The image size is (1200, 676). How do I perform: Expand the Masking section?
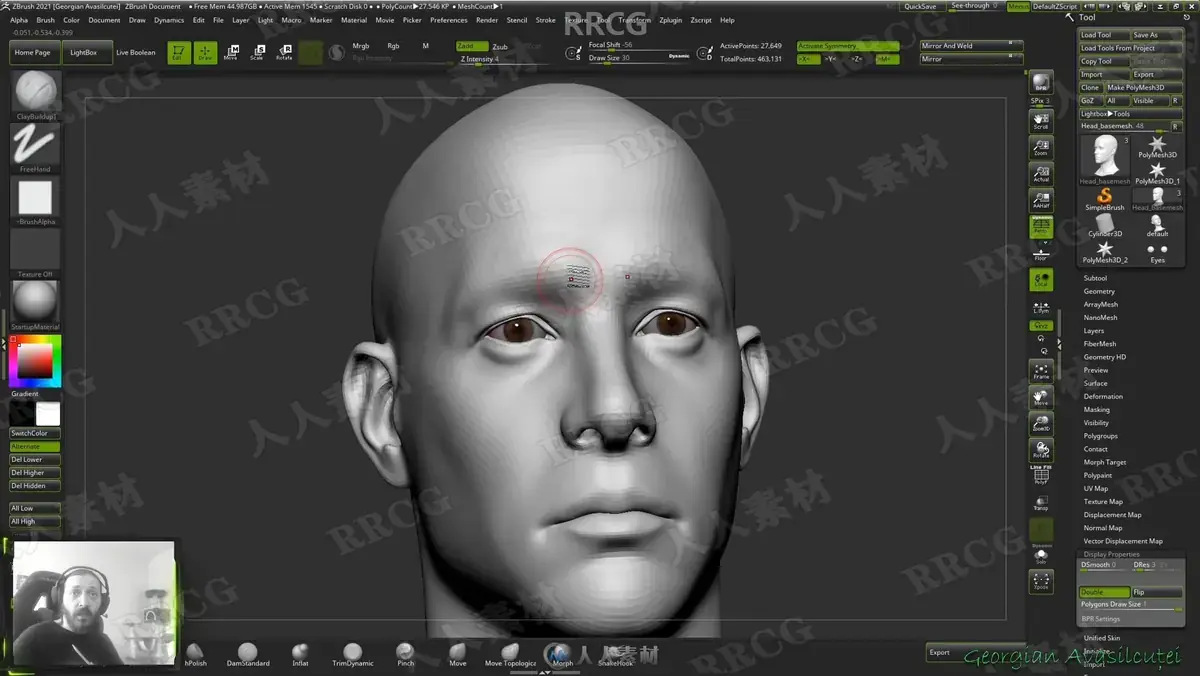pyautogui.click(x=1097, y=410)
